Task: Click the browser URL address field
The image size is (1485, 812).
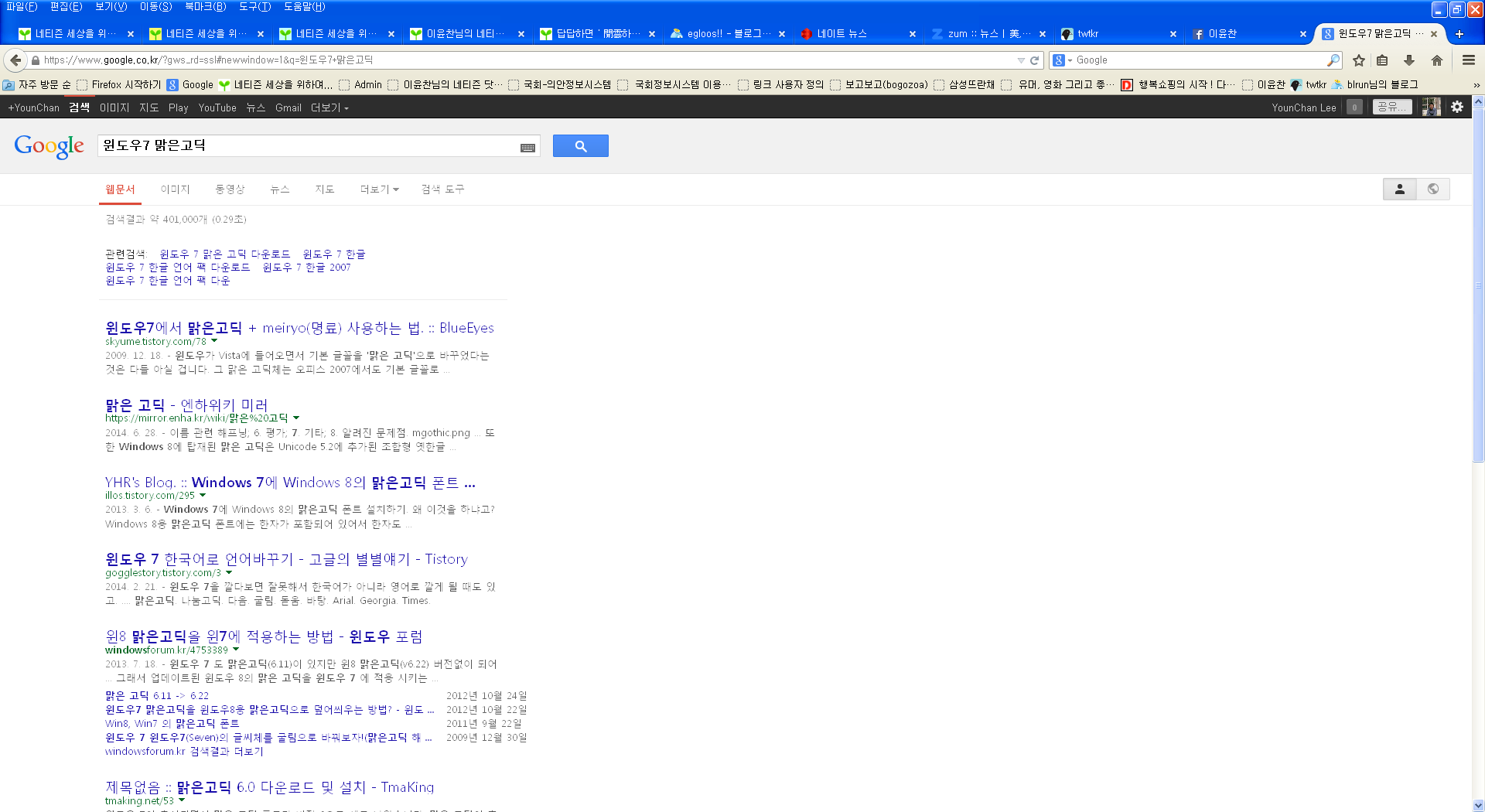Action: (x=526, y=60)
